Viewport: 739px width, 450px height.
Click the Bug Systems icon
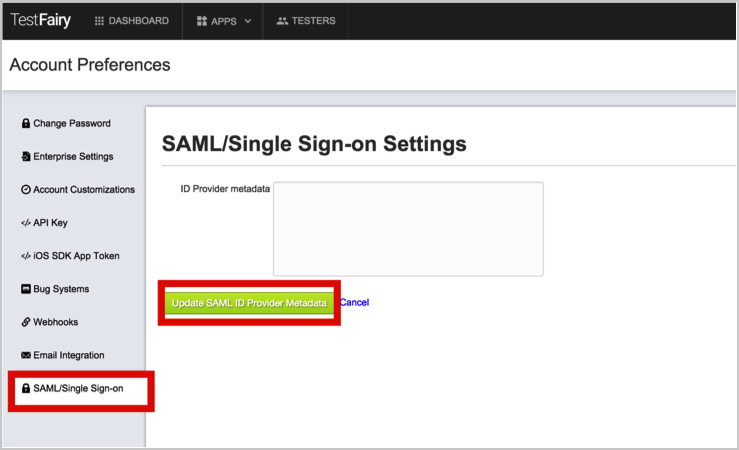click(x=26, y=289)
